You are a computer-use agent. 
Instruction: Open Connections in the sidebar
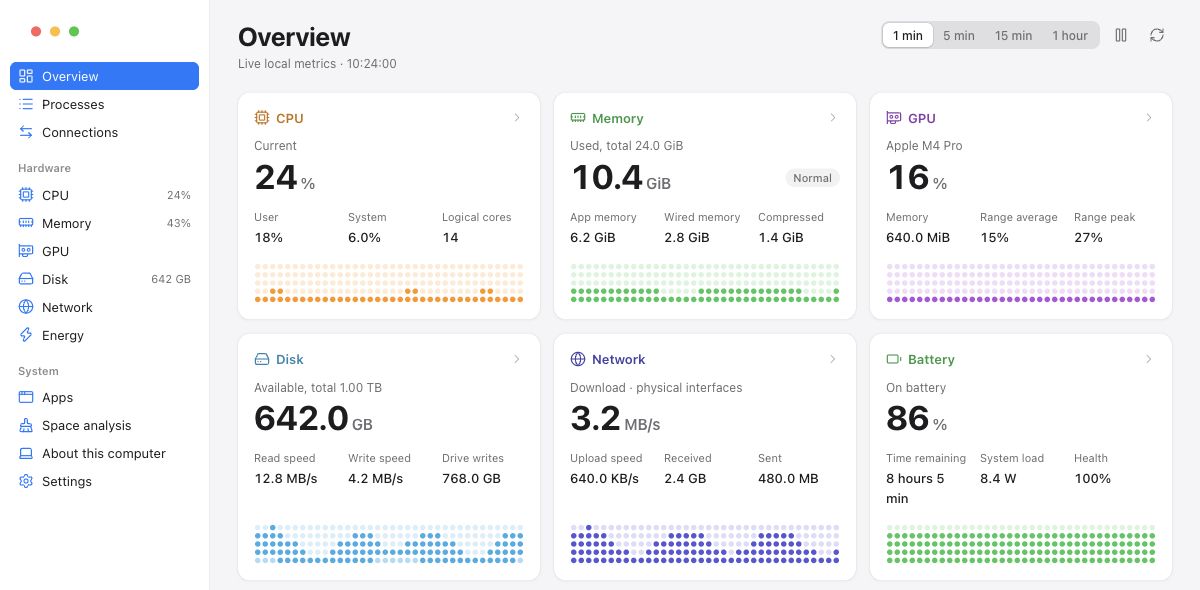[104, 132]
